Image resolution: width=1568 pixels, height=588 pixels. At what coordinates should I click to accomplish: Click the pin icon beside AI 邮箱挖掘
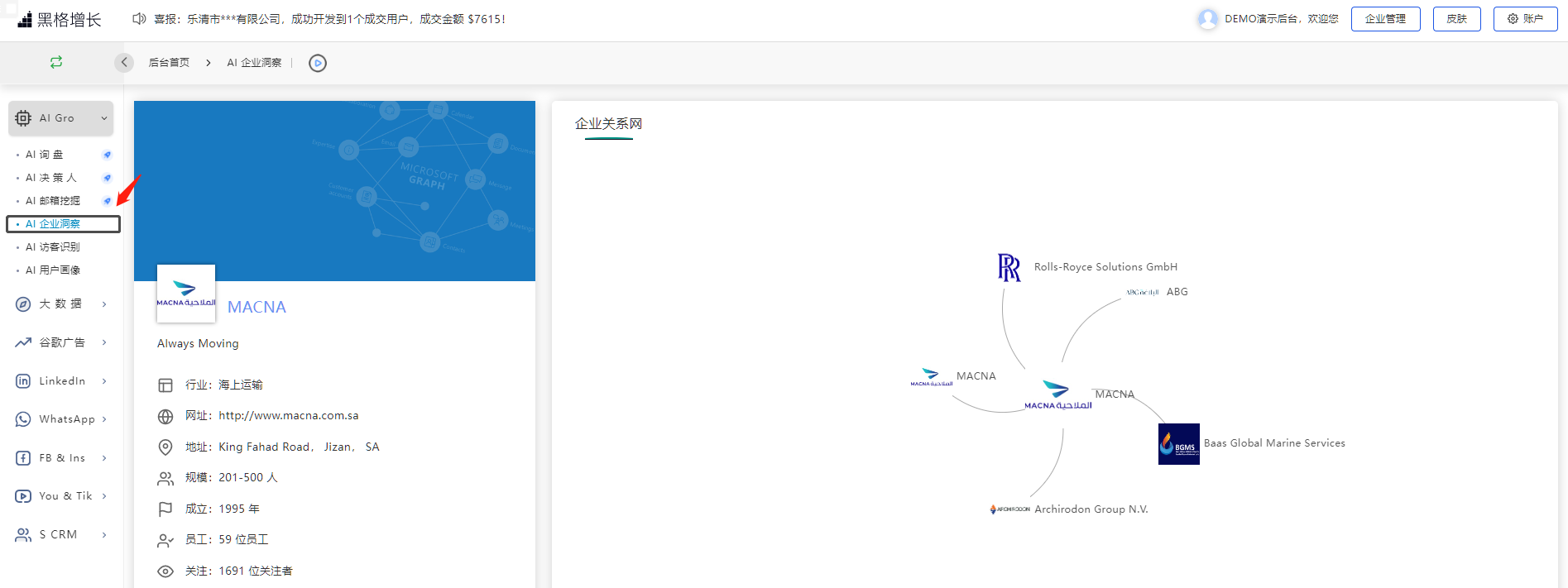tap(107, 201)
